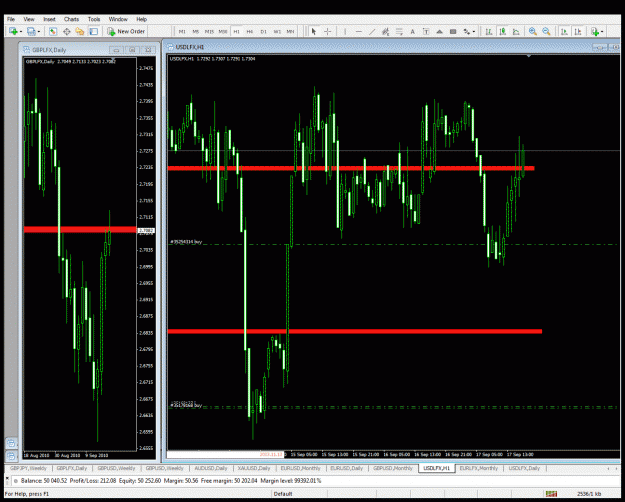Select the Rectangle shape tool
625x502 pixels.
[x=453, y=31]
